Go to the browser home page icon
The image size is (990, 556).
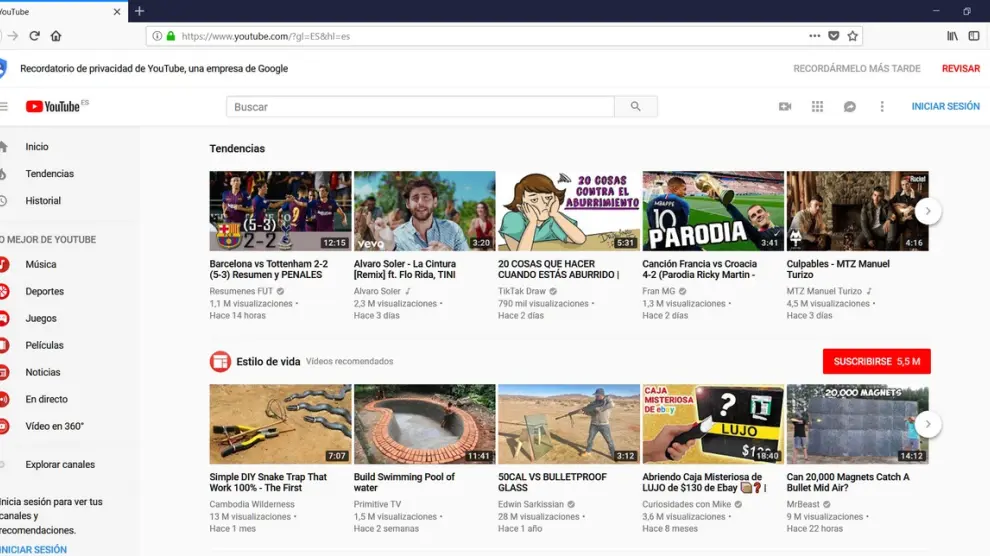pos(56,36)
